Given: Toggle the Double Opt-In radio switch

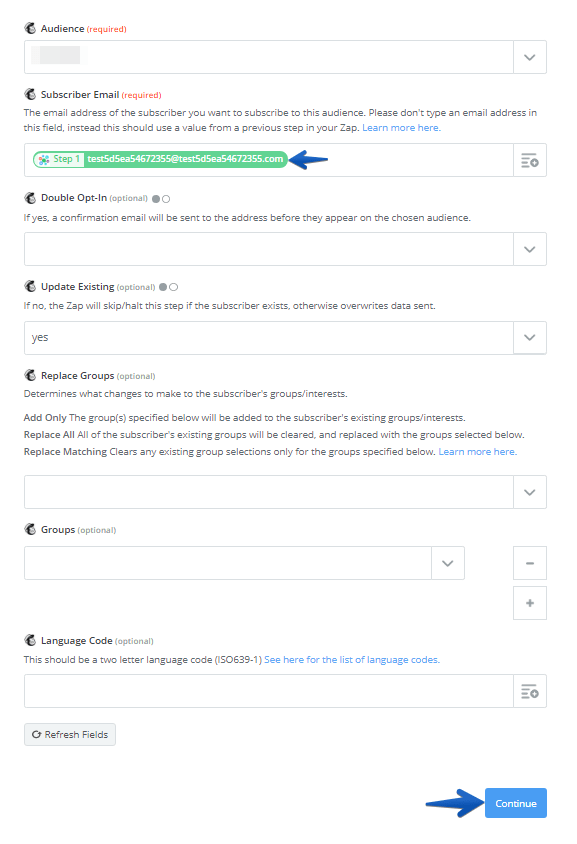Looking at the screenshot, I should pos(161,199).
